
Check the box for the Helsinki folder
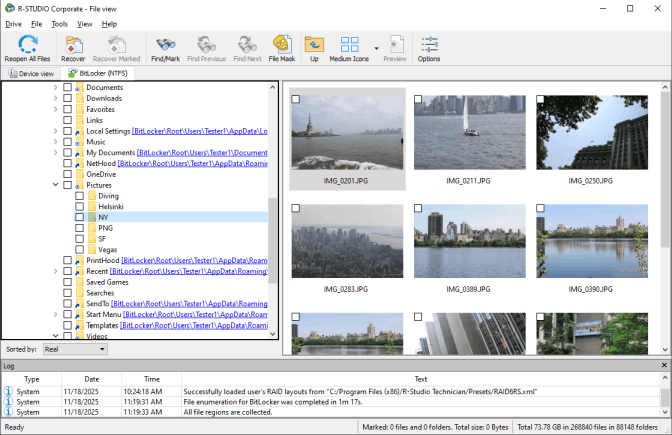point(79,206)
